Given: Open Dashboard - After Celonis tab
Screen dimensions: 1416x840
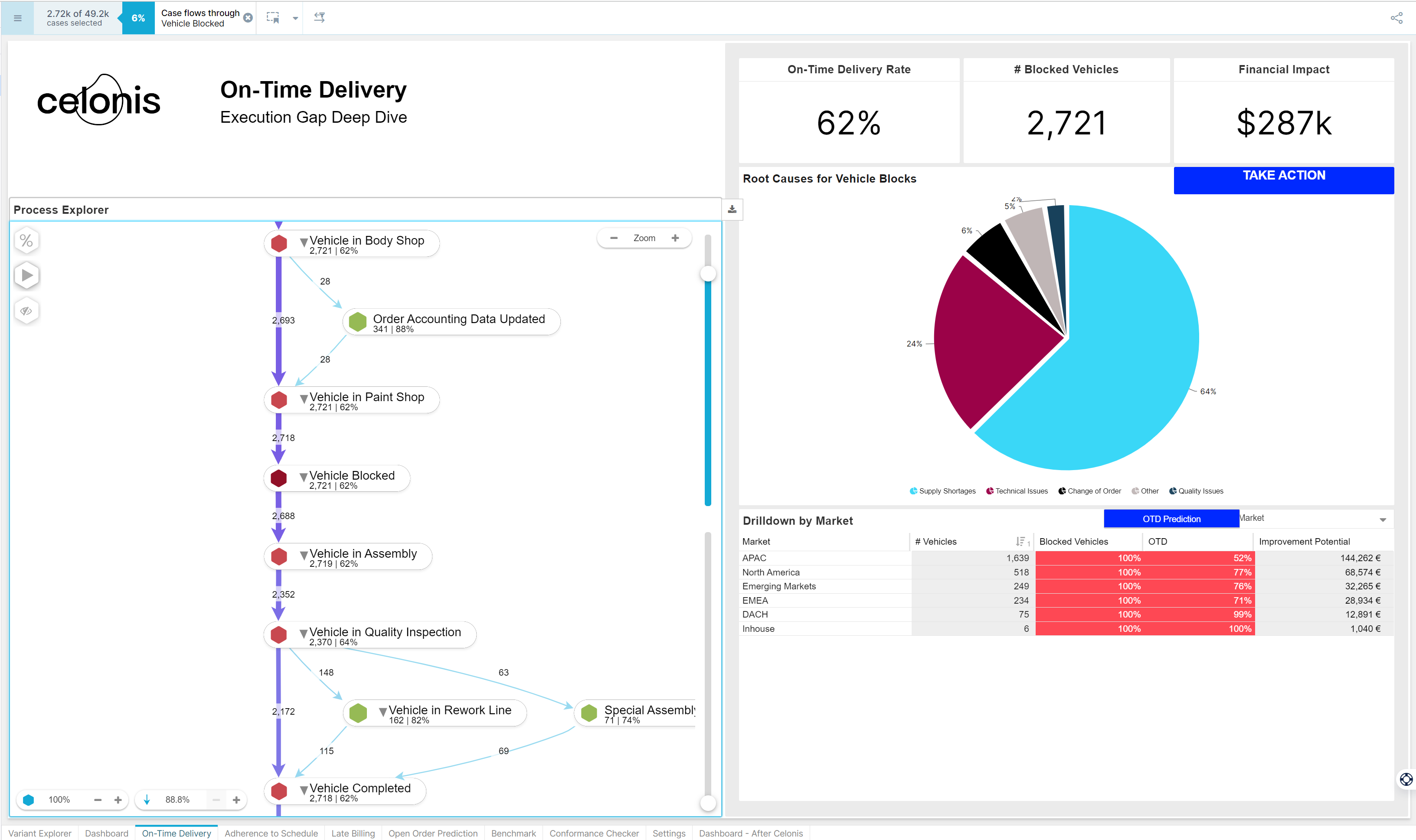Looking at the screenshot, I should (750, 833).
